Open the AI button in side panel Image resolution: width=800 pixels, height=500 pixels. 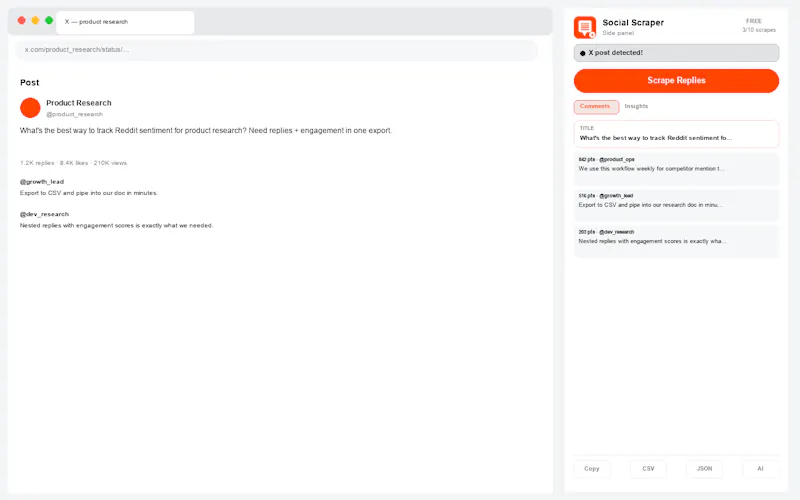pyautogui.click(x=760, y=468)
